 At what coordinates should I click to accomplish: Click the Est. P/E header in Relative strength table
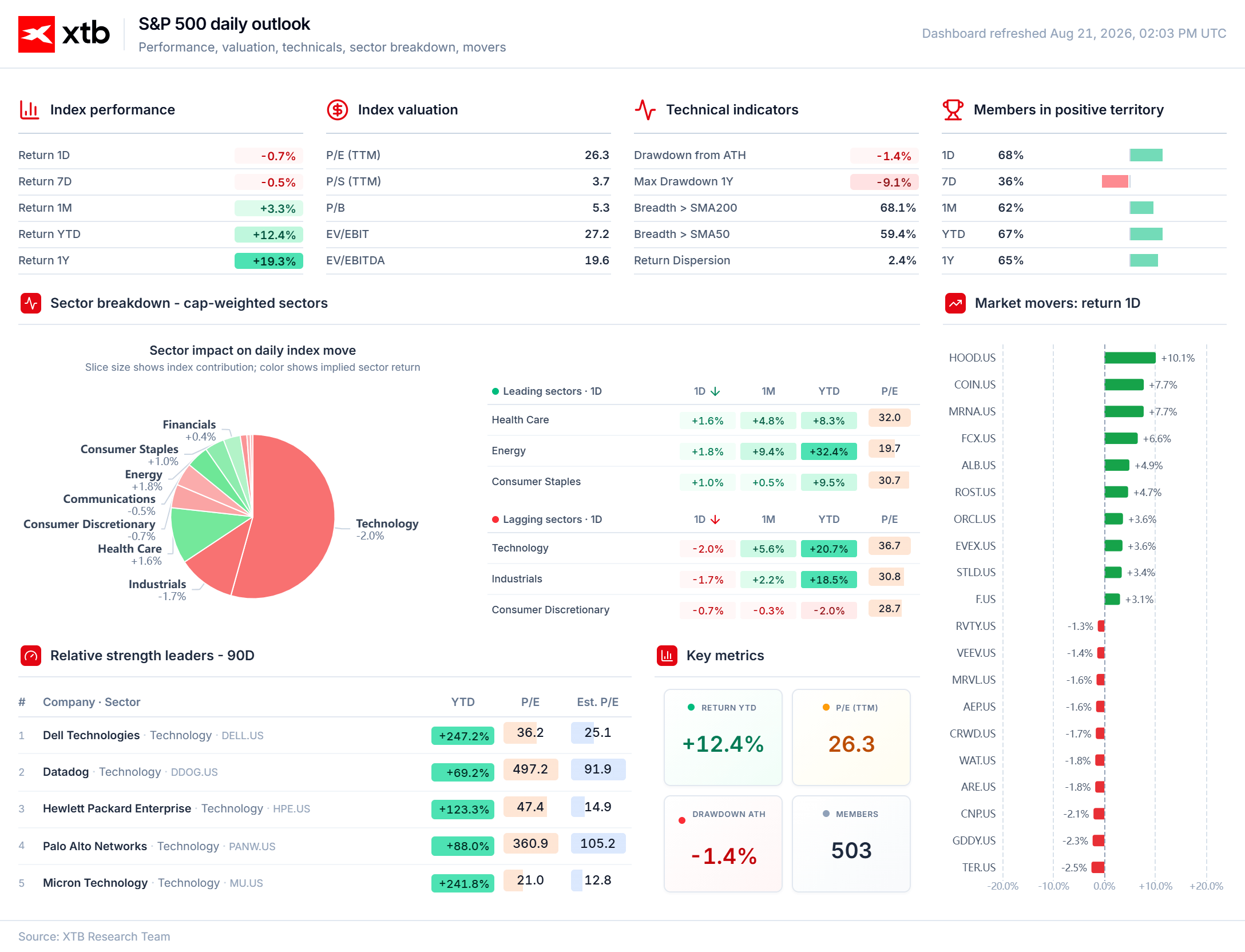[598, 702]
